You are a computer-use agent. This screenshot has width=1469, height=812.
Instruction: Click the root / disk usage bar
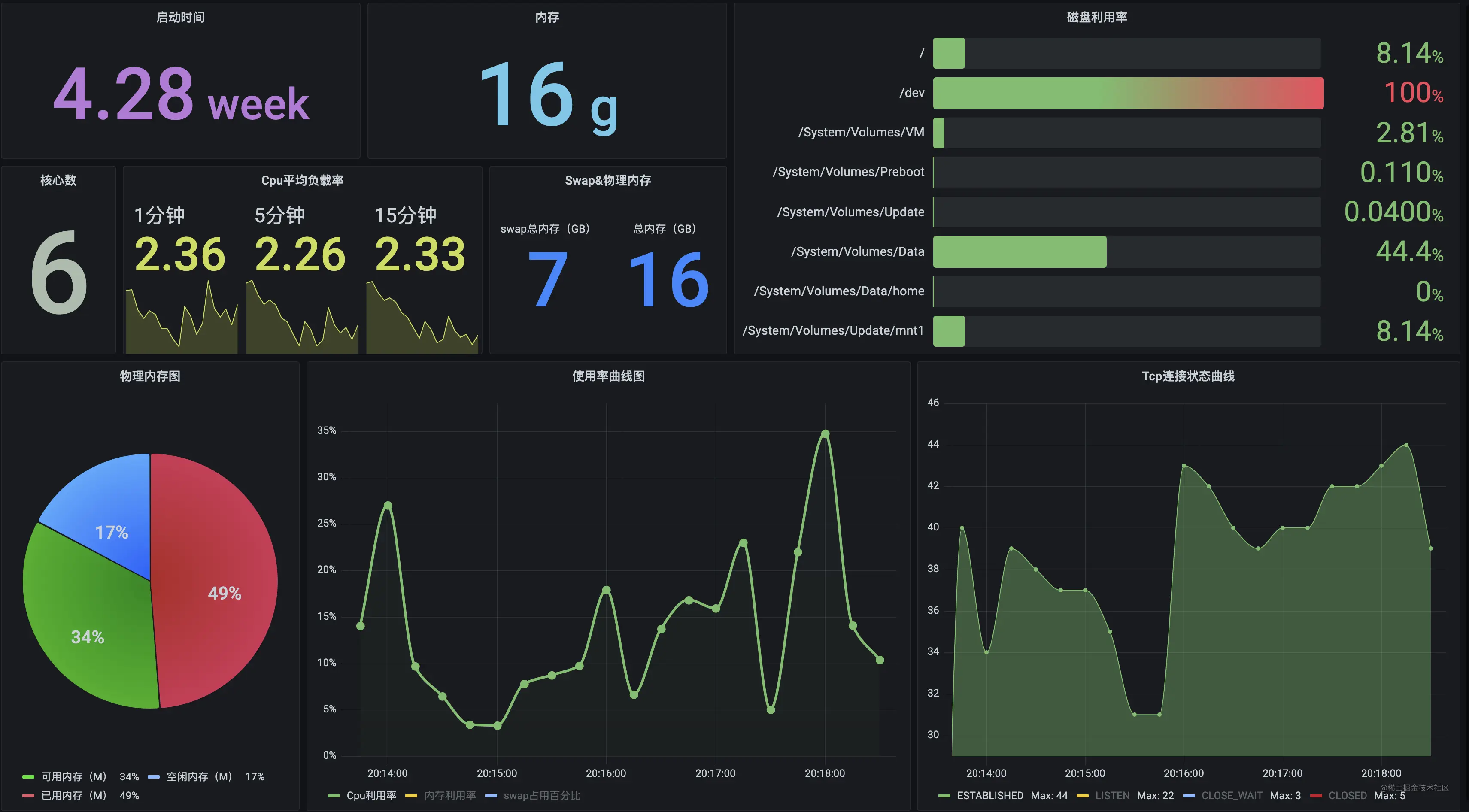[948, 53]
